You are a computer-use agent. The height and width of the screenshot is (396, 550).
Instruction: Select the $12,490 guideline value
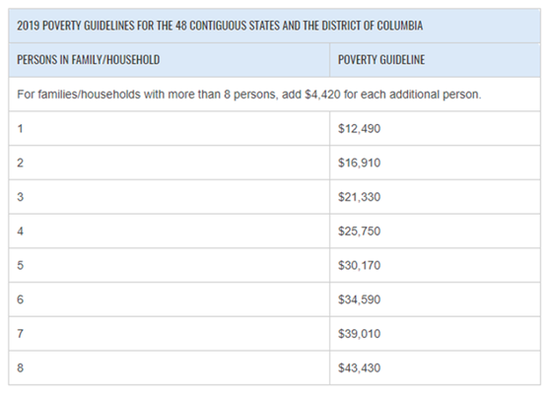pyautogui.click(x=359, y=129)
